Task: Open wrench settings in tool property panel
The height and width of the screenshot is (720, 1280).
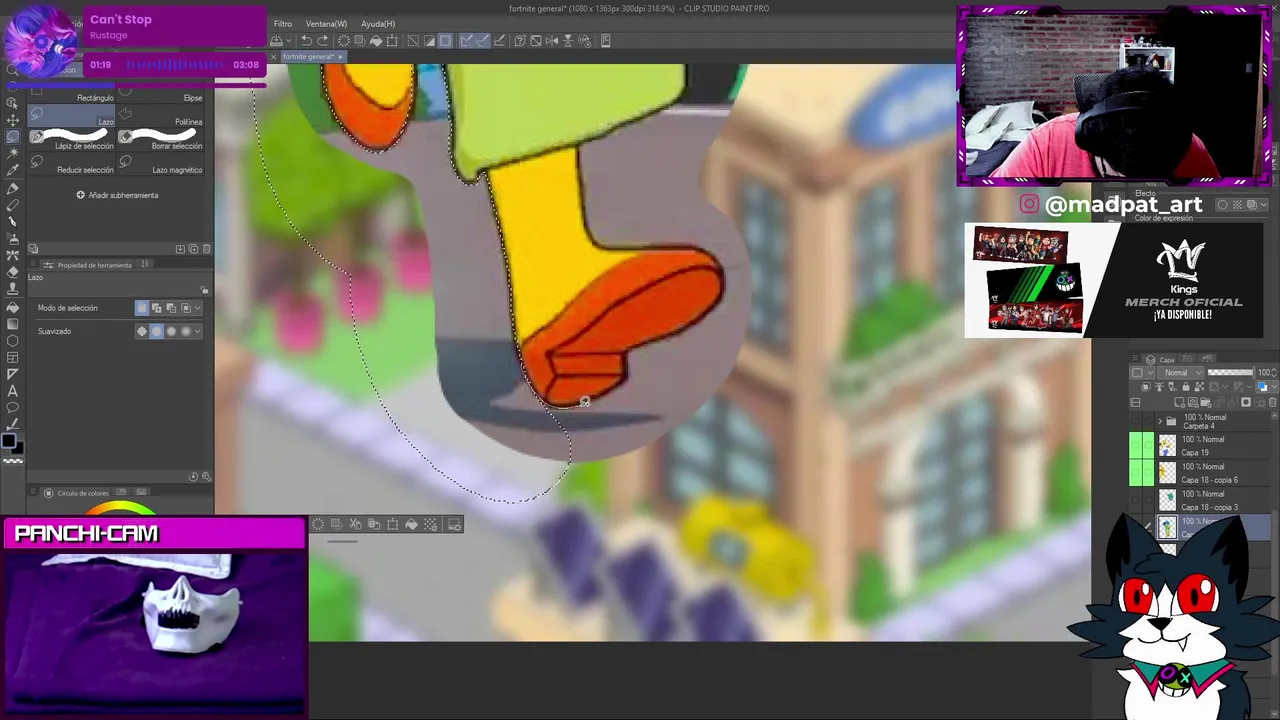Action: point(206,476)
